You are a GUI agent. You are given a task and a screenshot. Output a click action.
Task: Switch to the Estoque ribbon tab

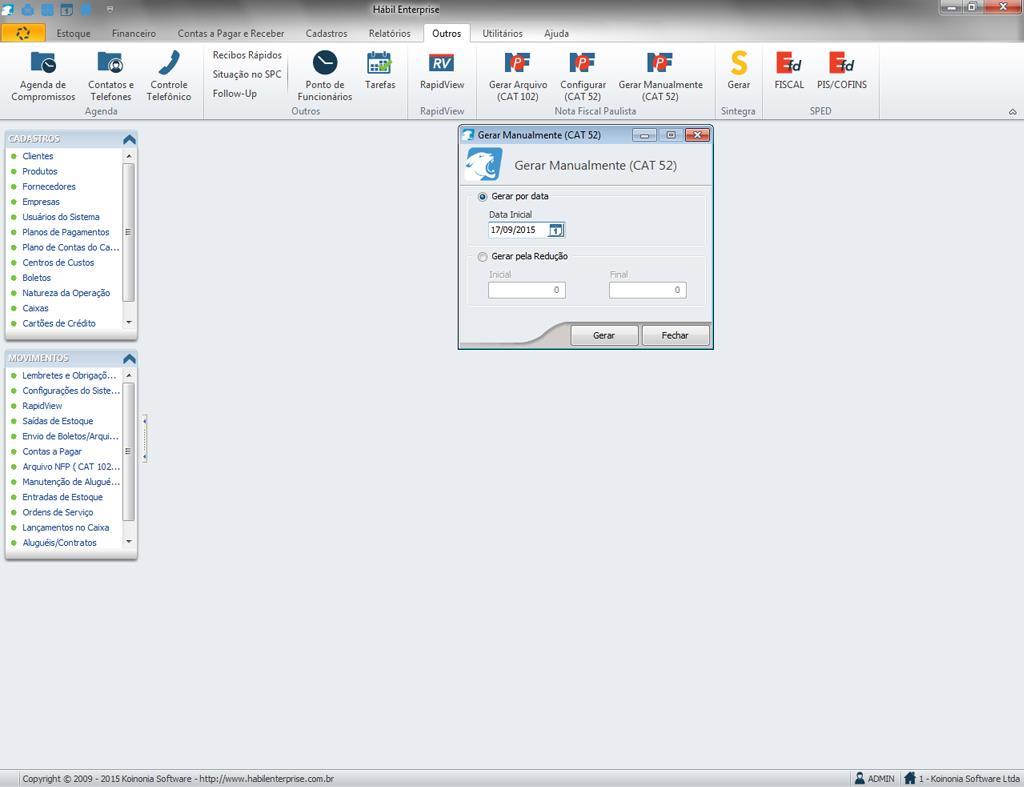pyautogui.click(x=73, y=33)
